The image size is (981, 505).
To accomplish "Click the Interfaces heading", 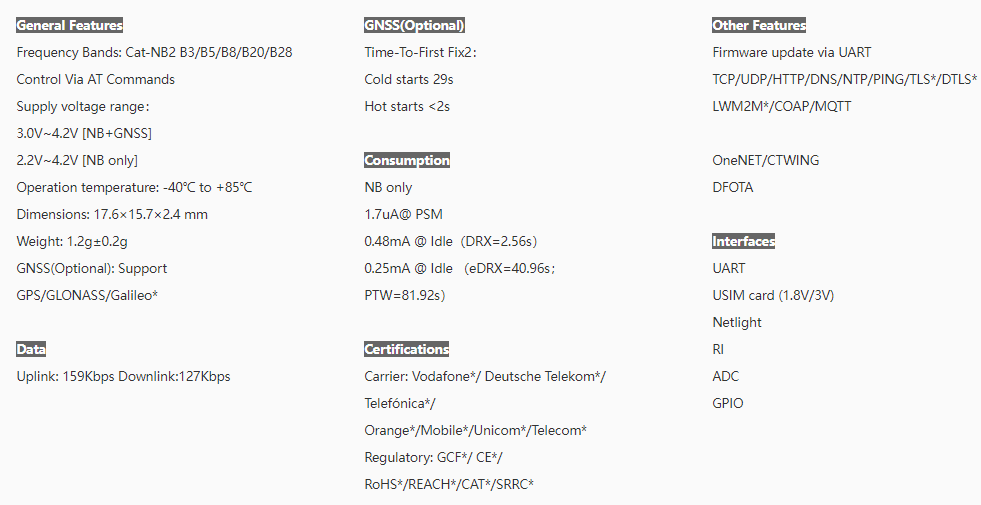I will click(x=743, y=241).
